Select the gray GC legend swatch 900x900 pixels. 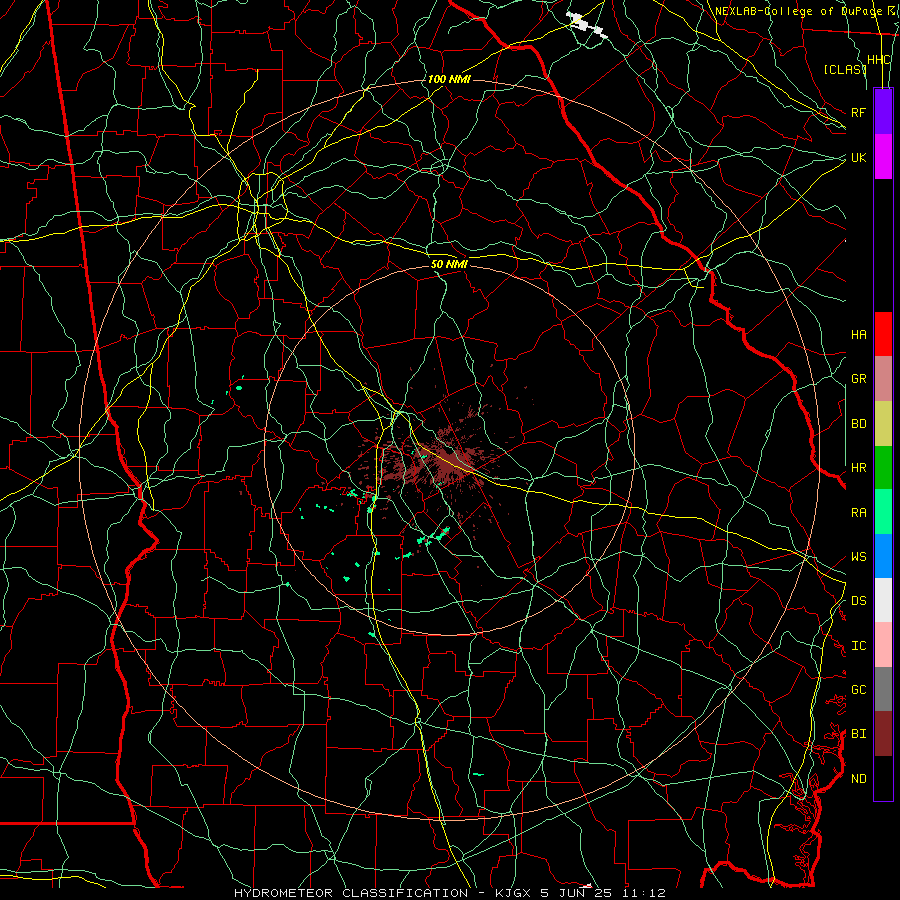[x=883, y=689]
